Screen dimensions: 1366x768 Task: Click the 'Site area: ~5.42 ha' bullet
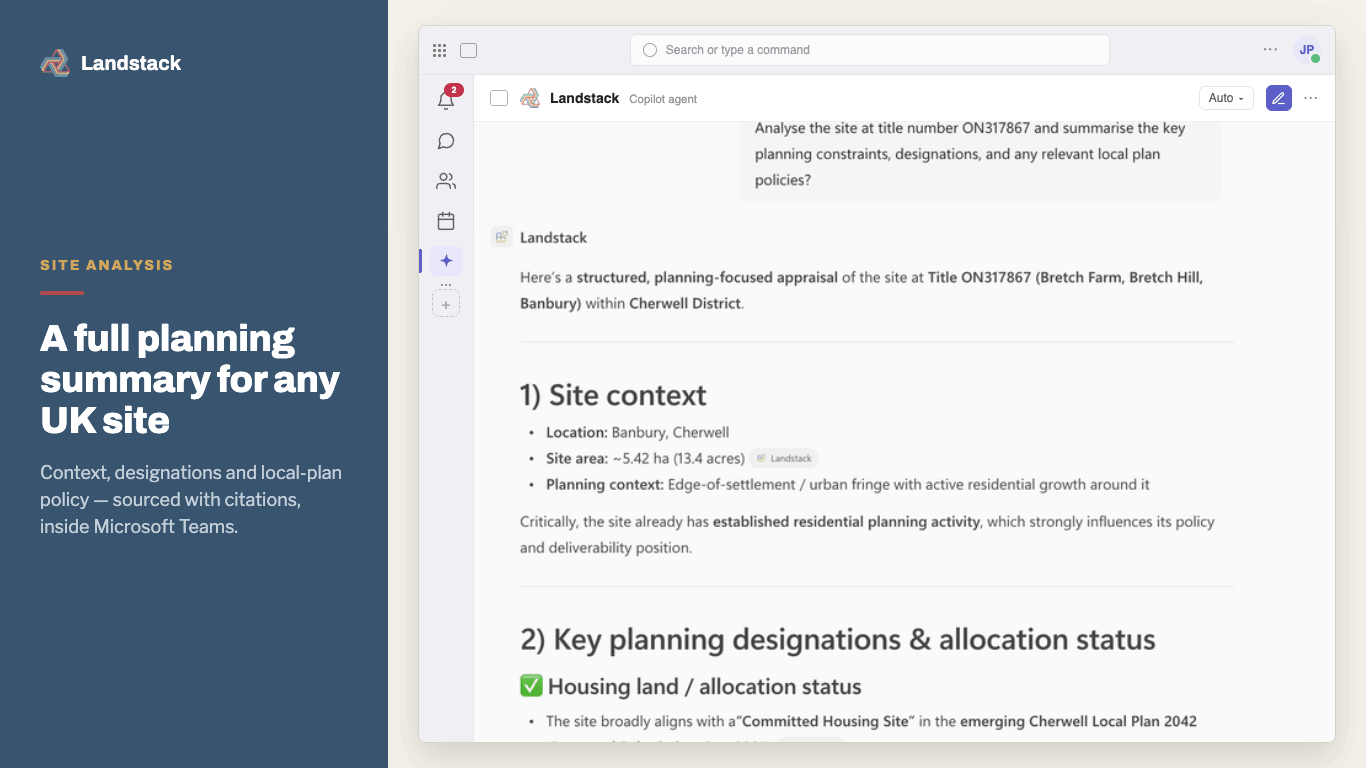[x=645, y=458]
